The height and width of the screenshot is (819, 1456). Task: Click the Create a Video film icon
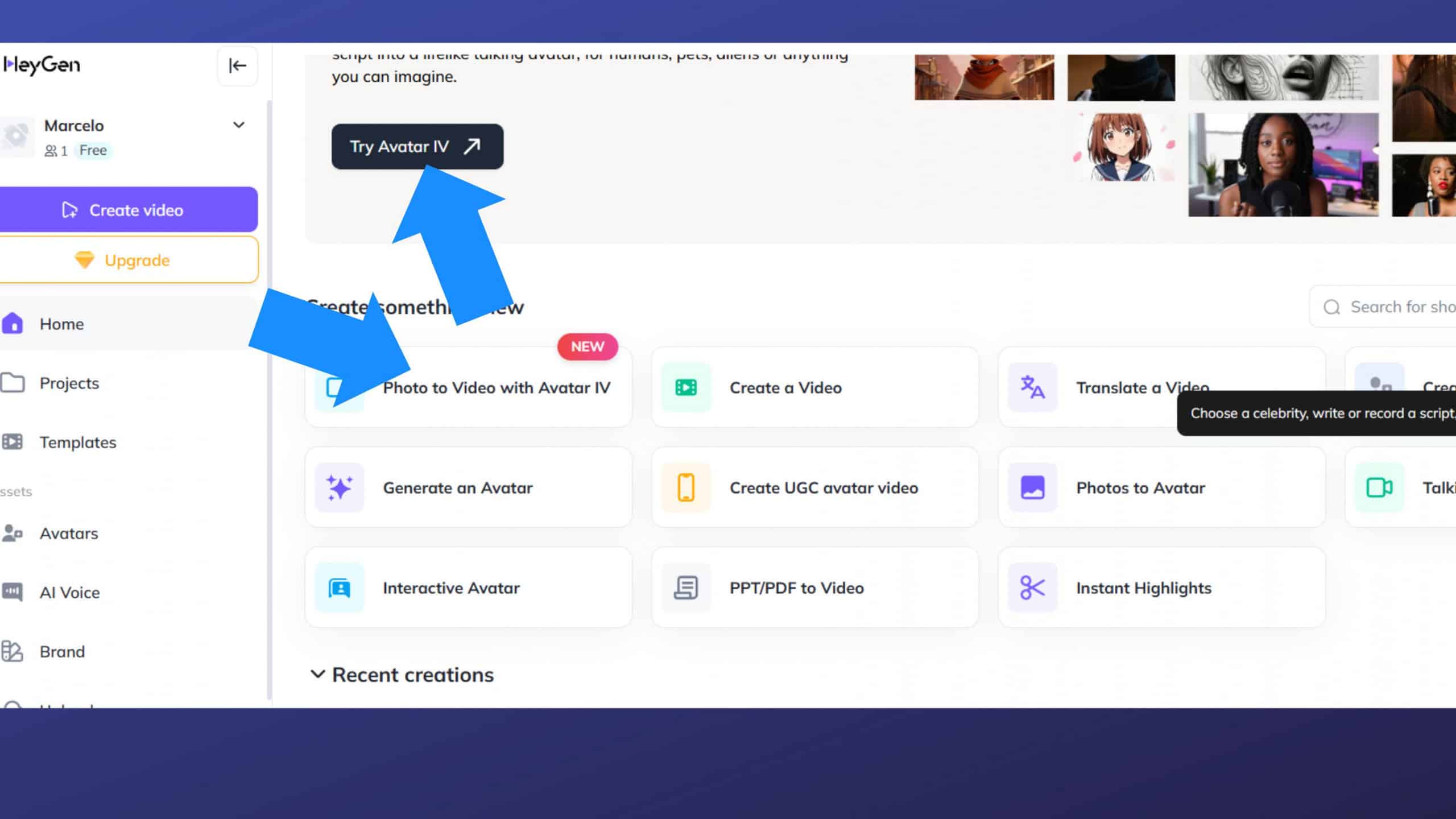pos(686,388)
